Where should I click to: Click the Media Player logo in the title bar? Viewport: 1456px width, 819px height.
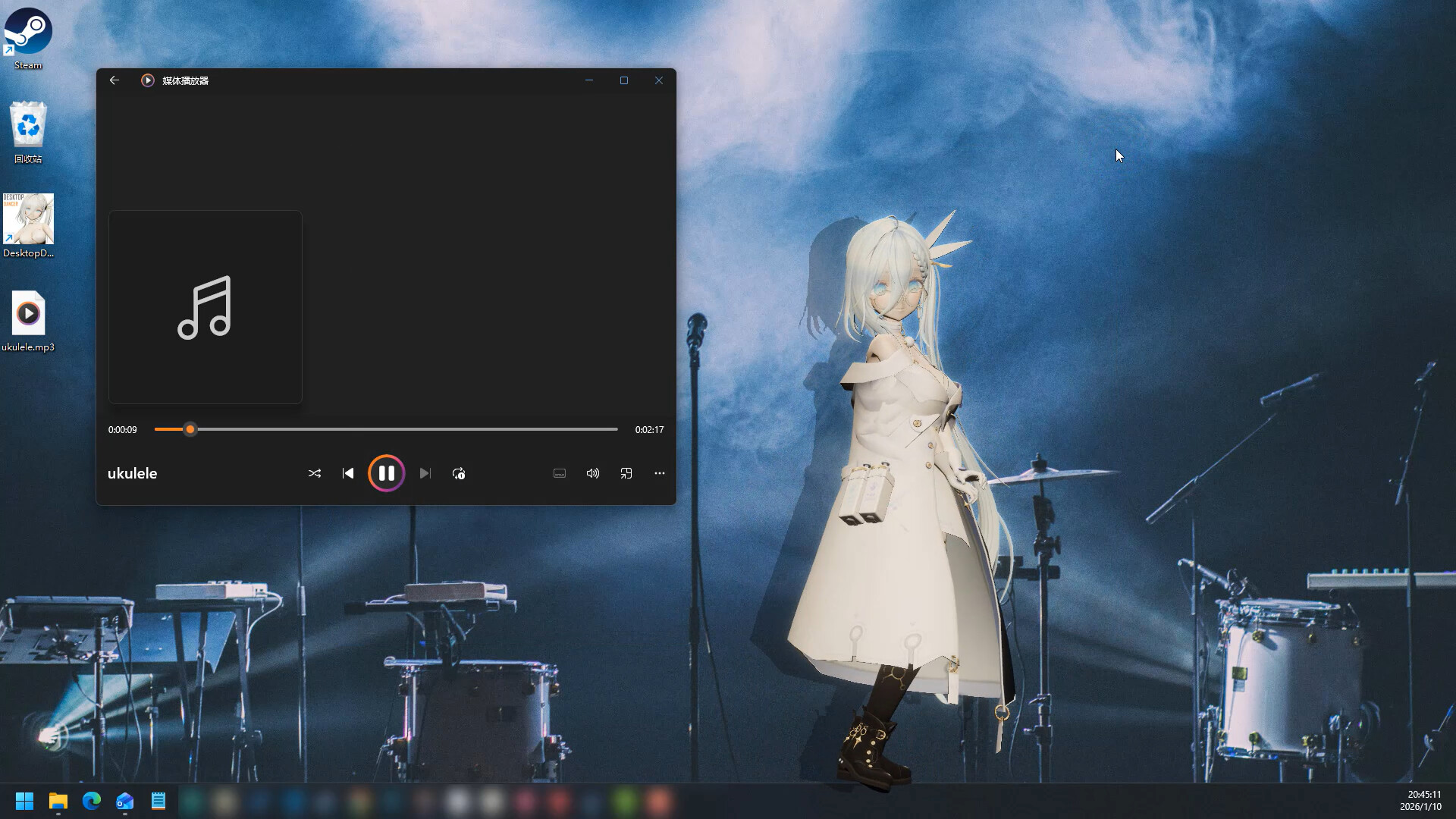(x=147, y=80)
